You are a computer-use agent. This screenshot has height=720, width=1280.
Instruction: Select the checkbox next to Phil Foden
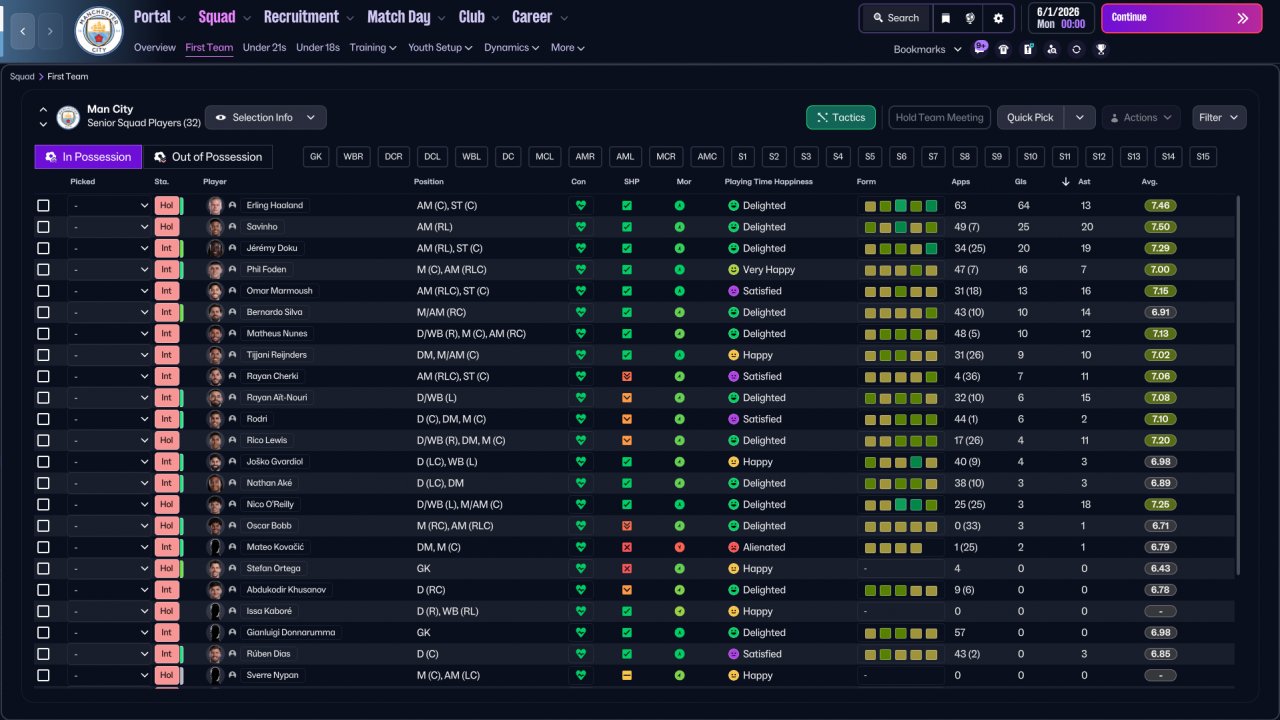[43, 270]
